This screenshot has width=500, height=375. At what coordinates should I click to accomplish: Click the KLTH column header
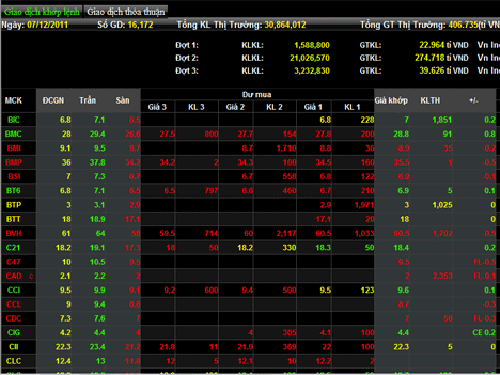430,100
